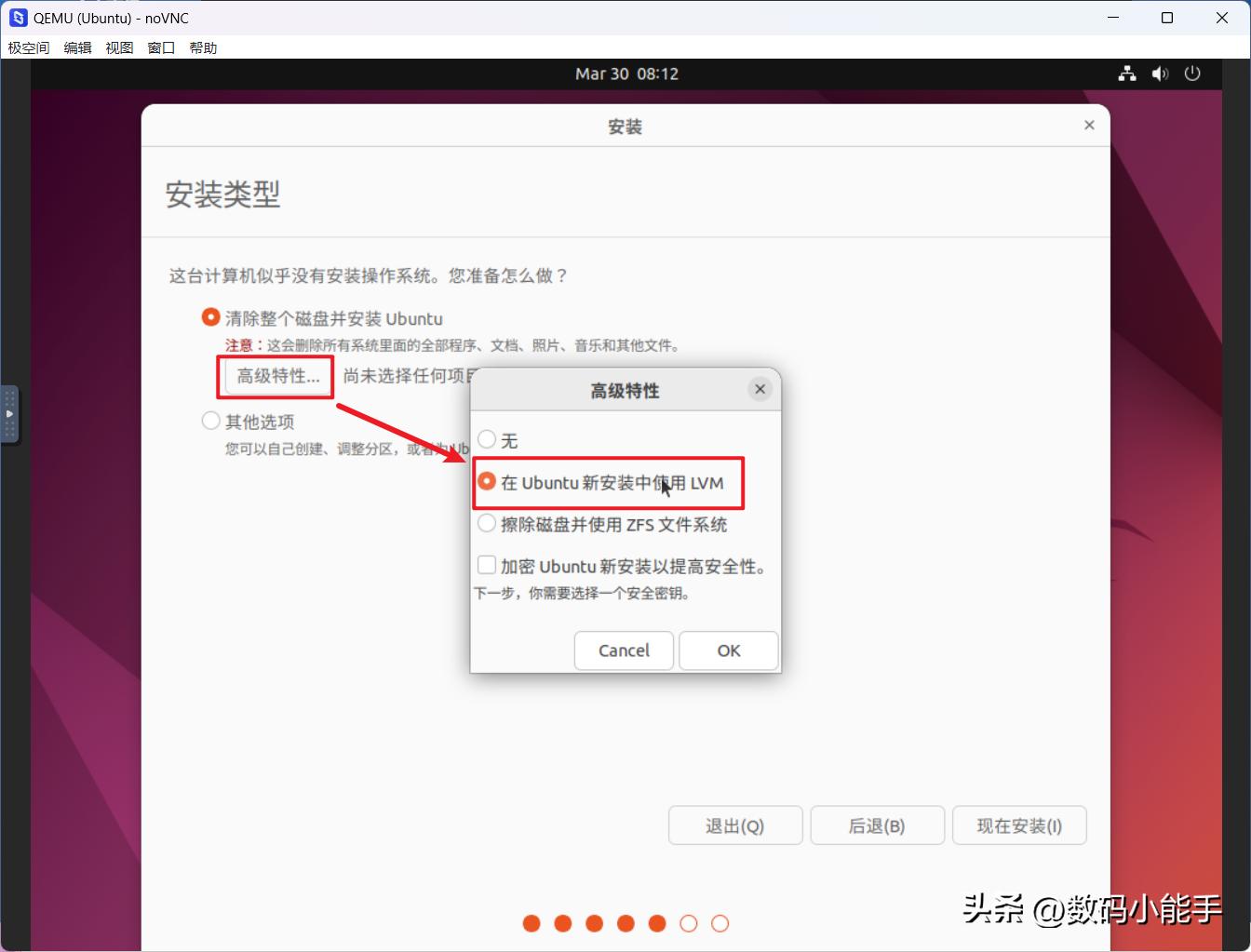
Task: Open the power menu icon in top bar
Action: click(1192, 74)
